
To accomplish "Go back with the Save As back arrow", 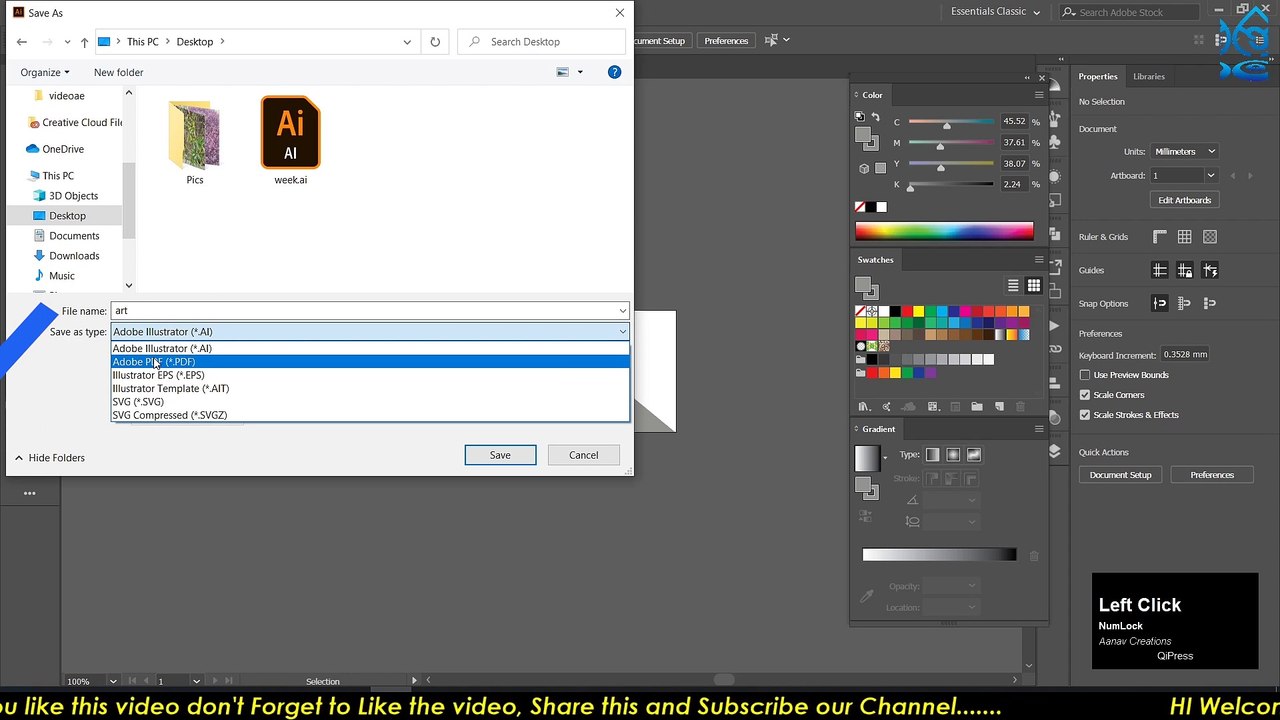I will pos(22,42).
